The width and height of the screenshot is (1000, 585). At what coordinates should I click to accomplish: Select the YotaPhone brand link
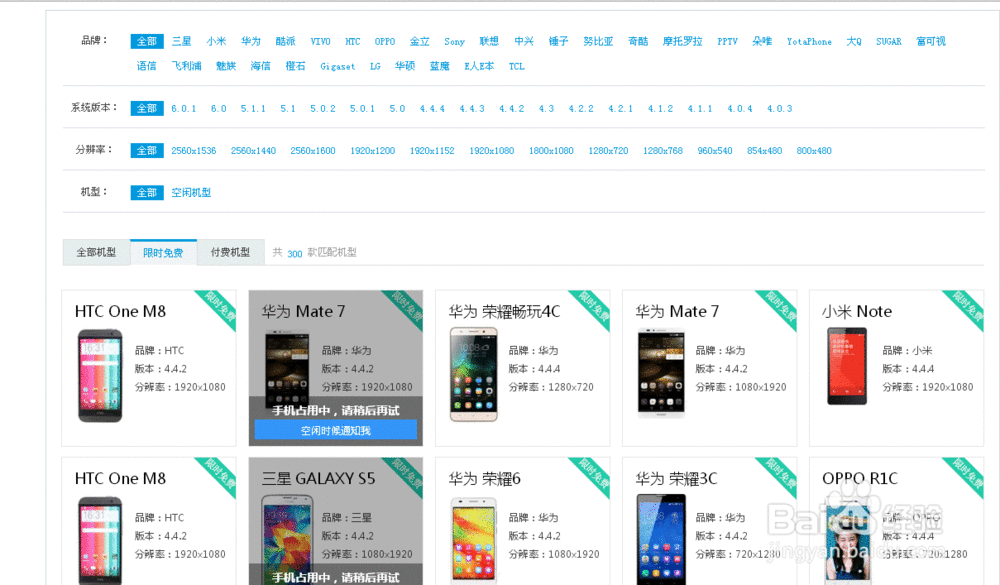[809, 41]
